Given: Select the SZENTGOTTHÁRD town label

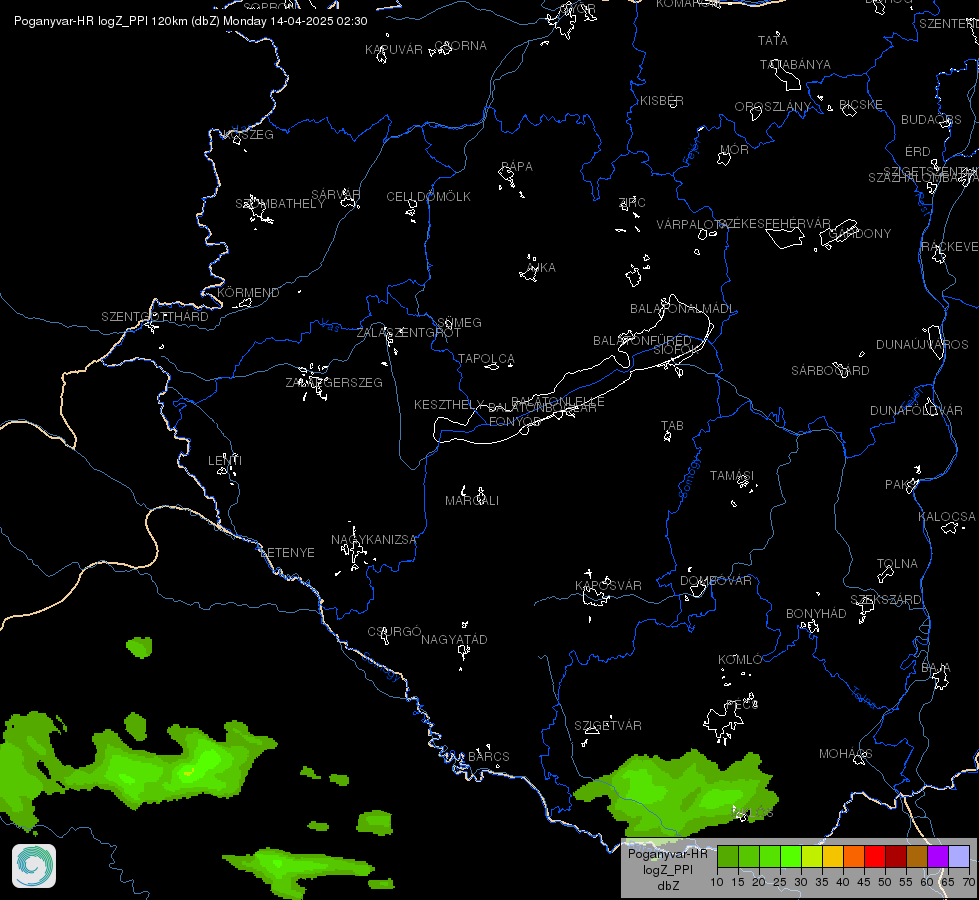Looking at the screenshot, I should pos(155,317).
